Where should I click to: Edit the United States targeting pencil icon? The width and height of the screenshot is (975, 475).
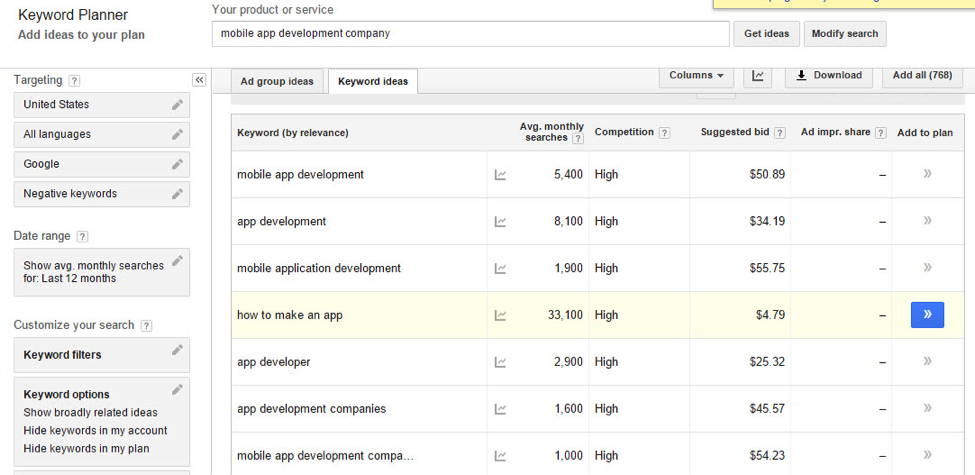click(x=177, y=105)
